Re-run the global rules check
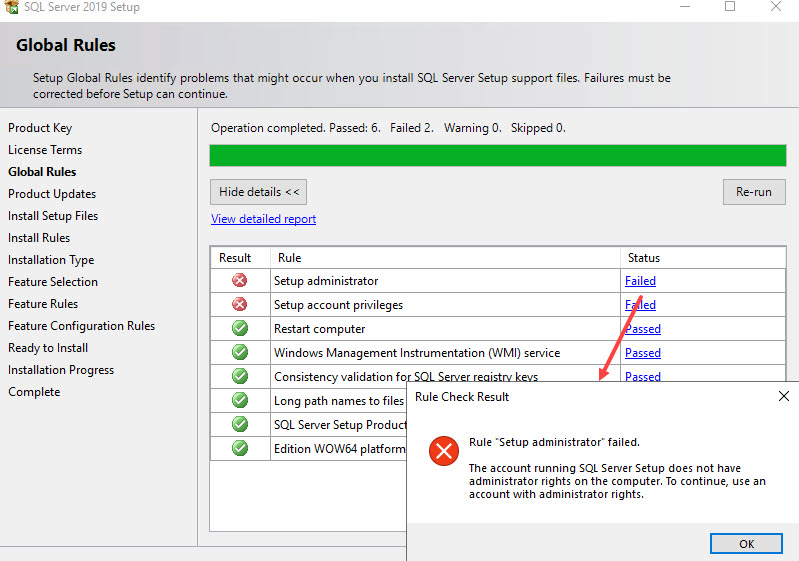Screen dimensions: 799x561 pyautogui.click(x=754, y=192)
